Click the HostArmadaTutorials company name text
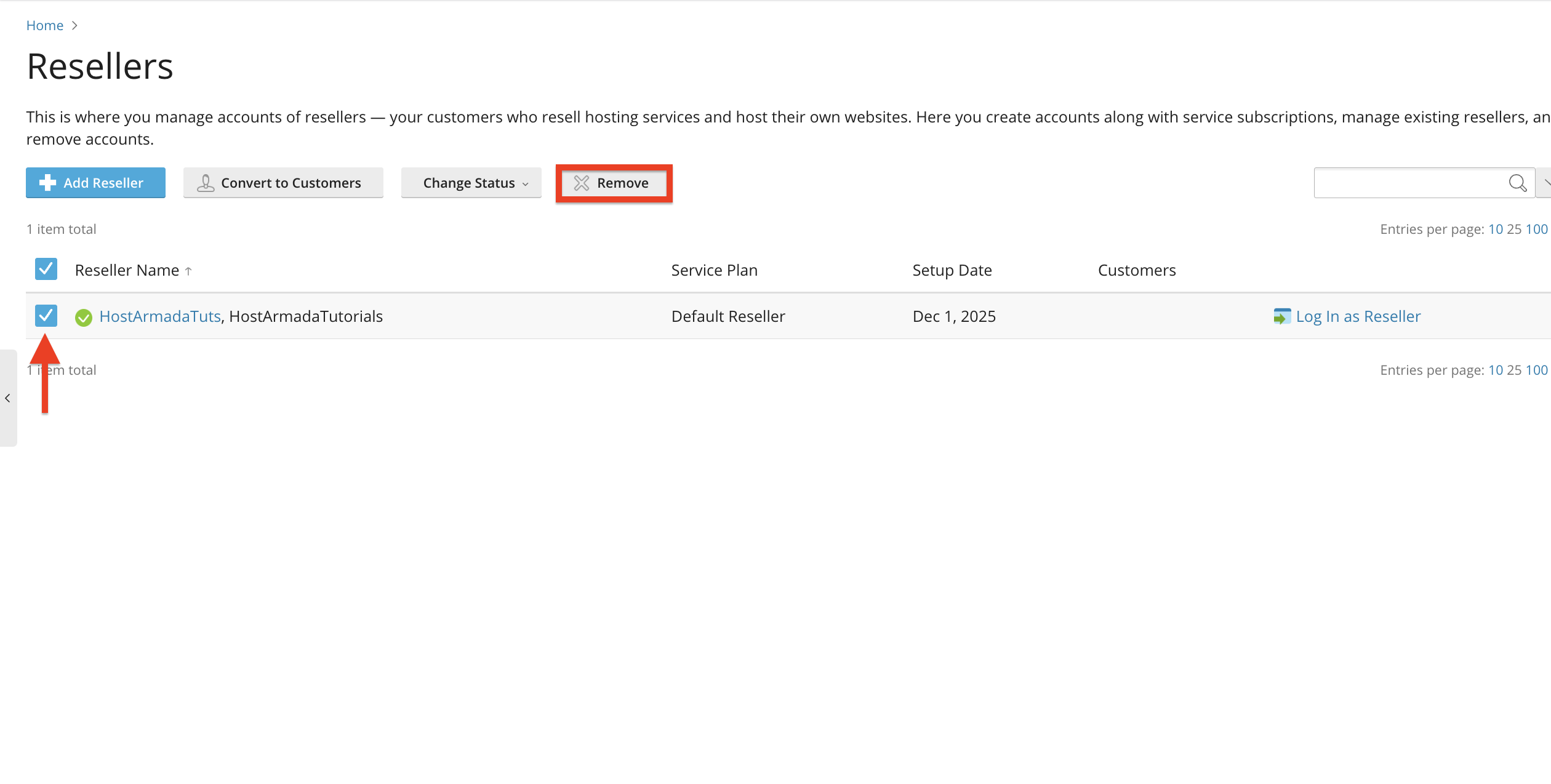This screenshot has height=784, width=1551. pyautogui.click(x=306, y=316)
